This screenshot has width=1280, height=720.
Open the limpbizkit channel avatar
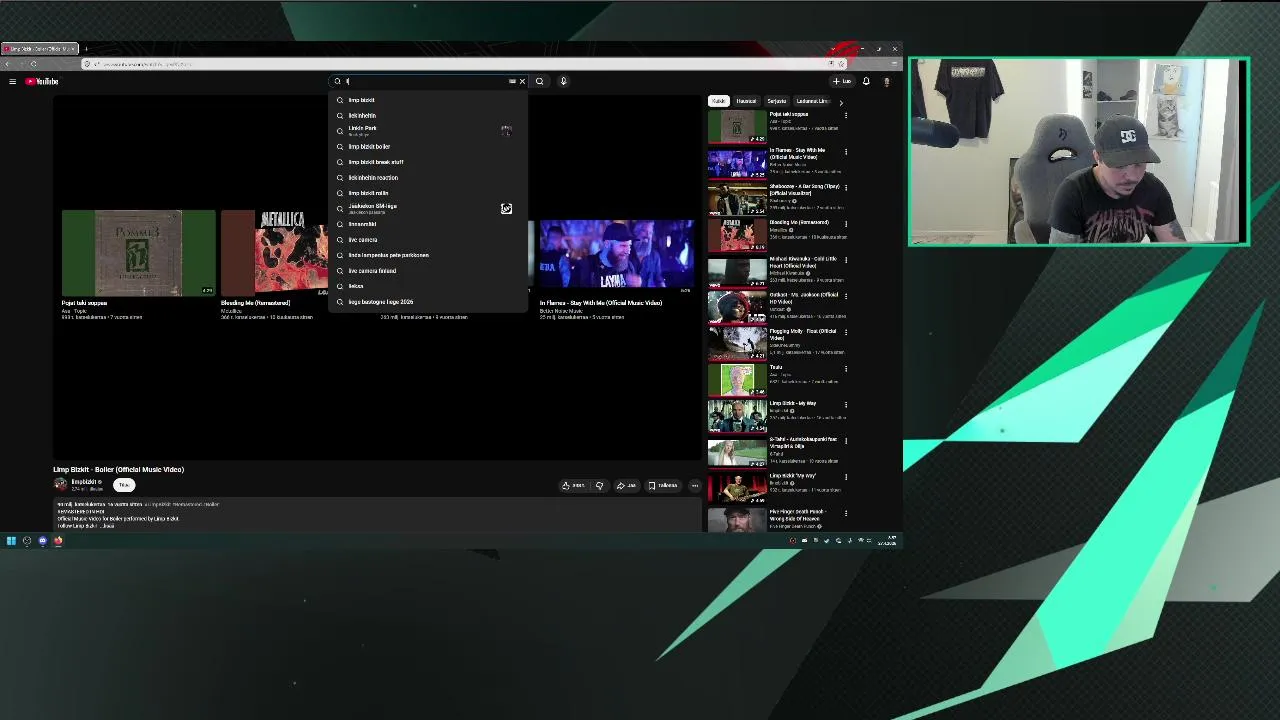pos(60,484)
